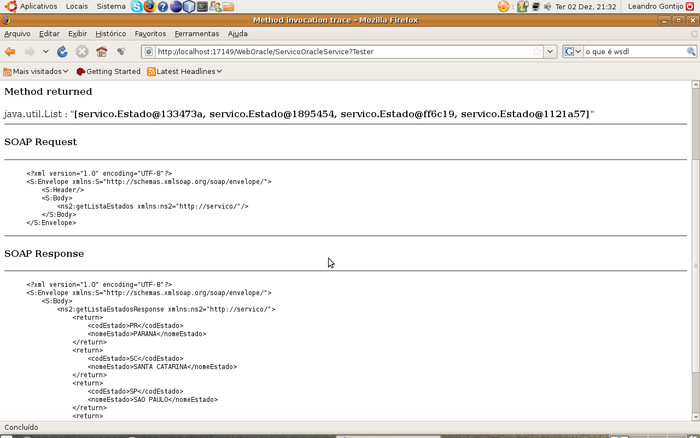Open the Exibir menu
Viewport: 700px width, 438px height.
click(x=77, y=33)
